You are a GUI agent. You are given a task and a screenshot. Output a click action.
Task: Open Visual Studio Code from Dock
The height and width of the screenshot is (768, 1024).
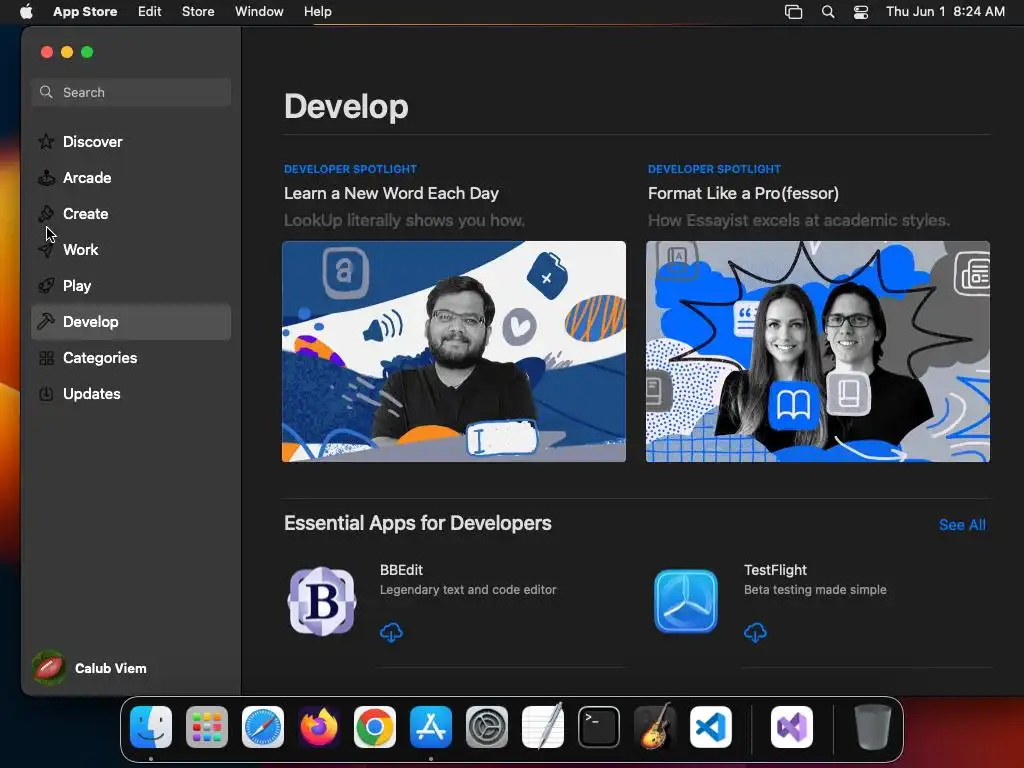[x=711, y=727]
